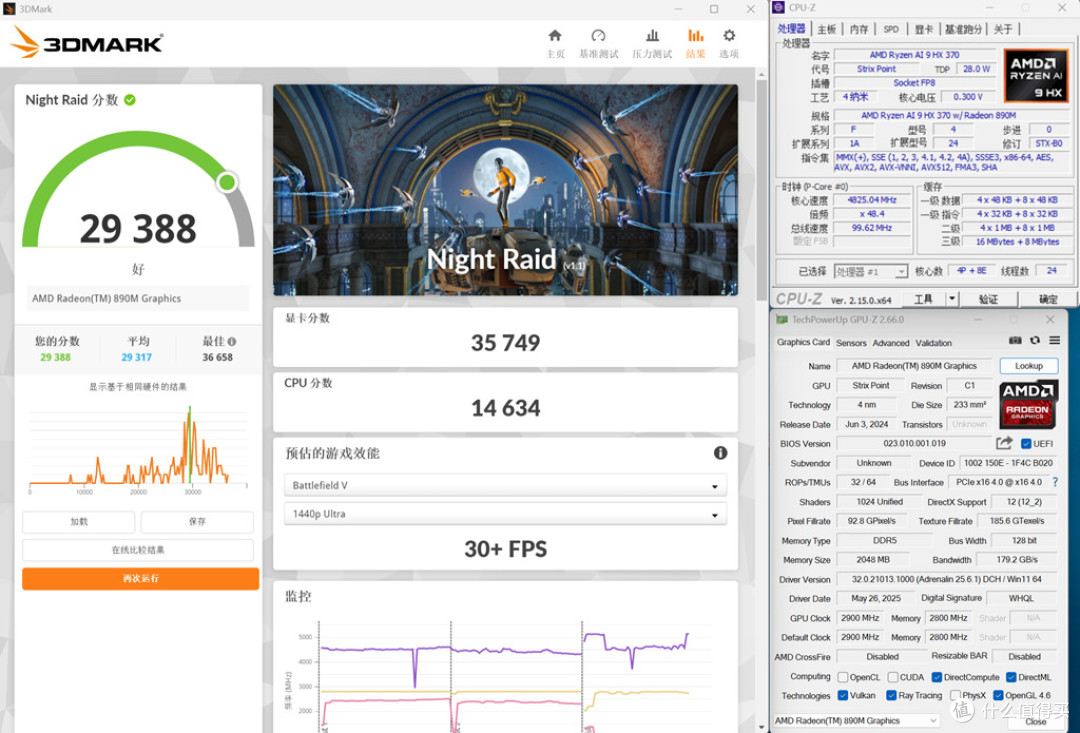Toggle the Ray Tracing checkbox

click(891, 696)
